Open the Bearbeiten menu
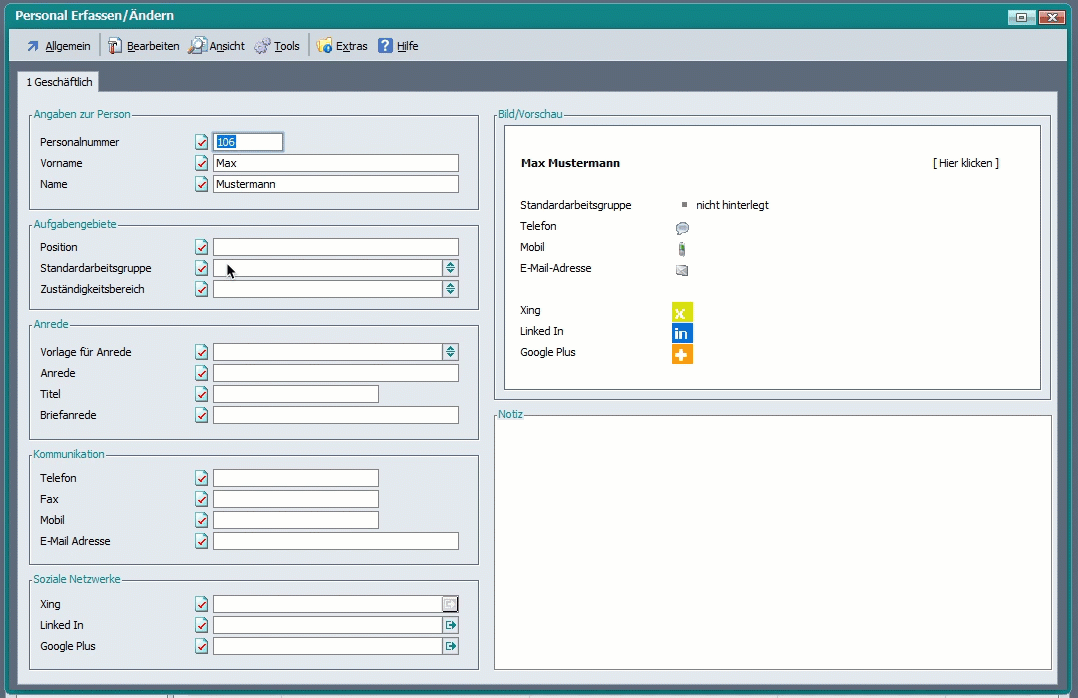This screenshot has height=698, width=1078. [x=144, y=46]
